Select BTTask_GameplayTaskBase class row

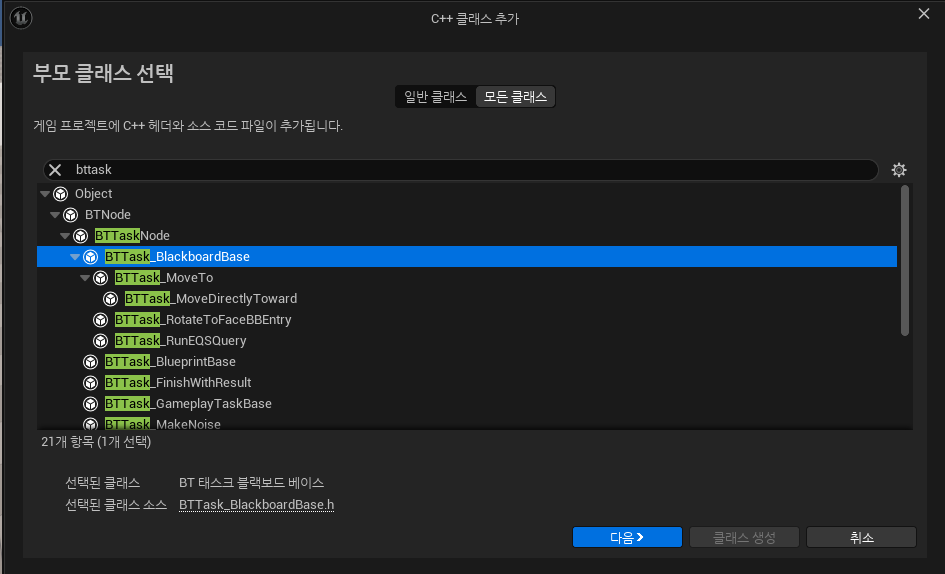467,404
